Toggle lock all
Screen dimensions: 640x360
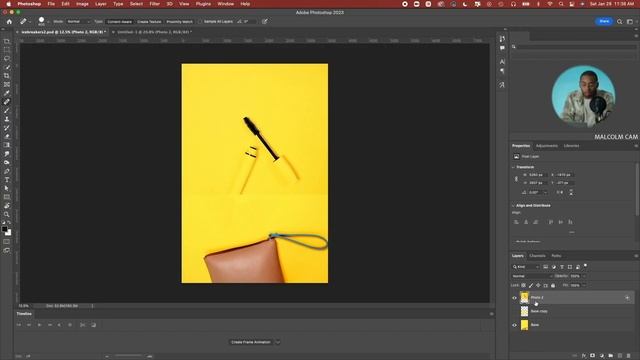click(x=553, y=285)
